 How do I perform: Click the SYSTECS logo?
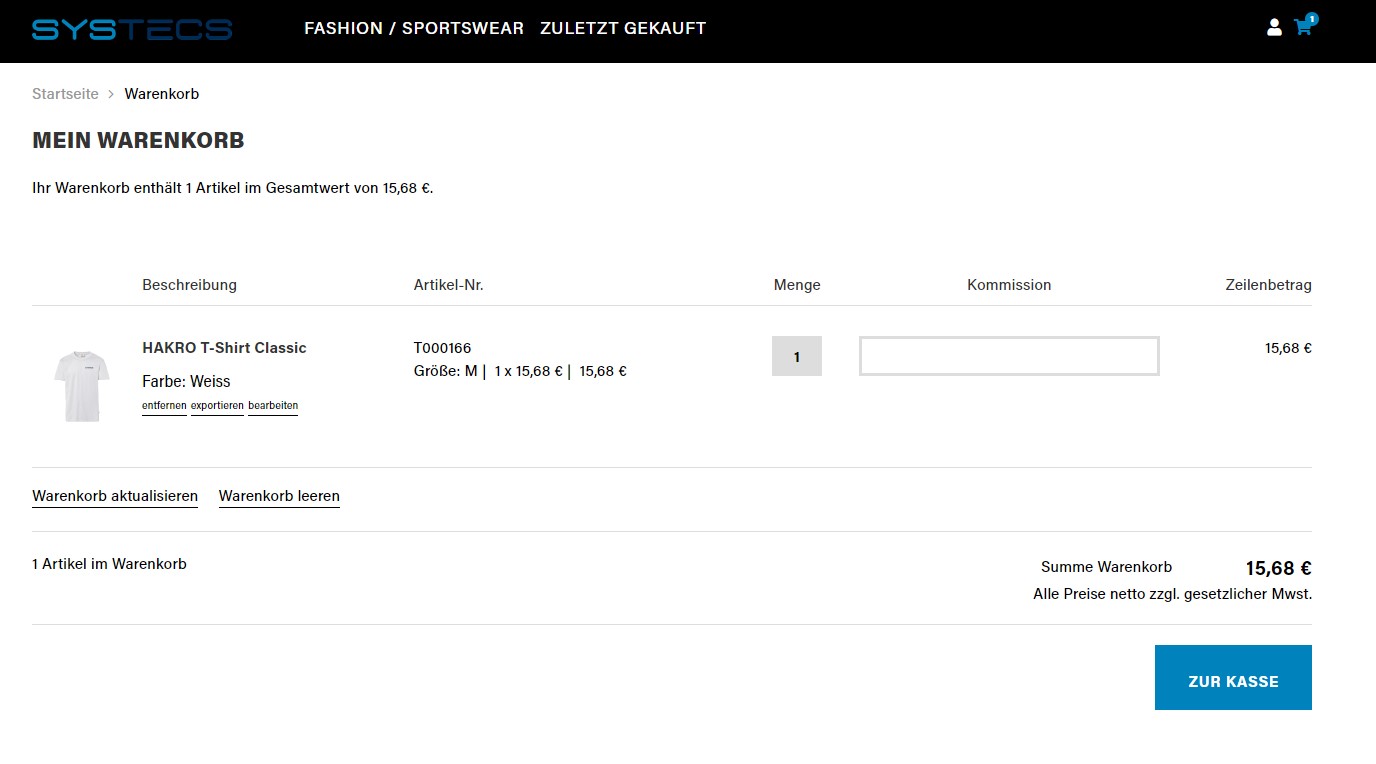(132, 29)
